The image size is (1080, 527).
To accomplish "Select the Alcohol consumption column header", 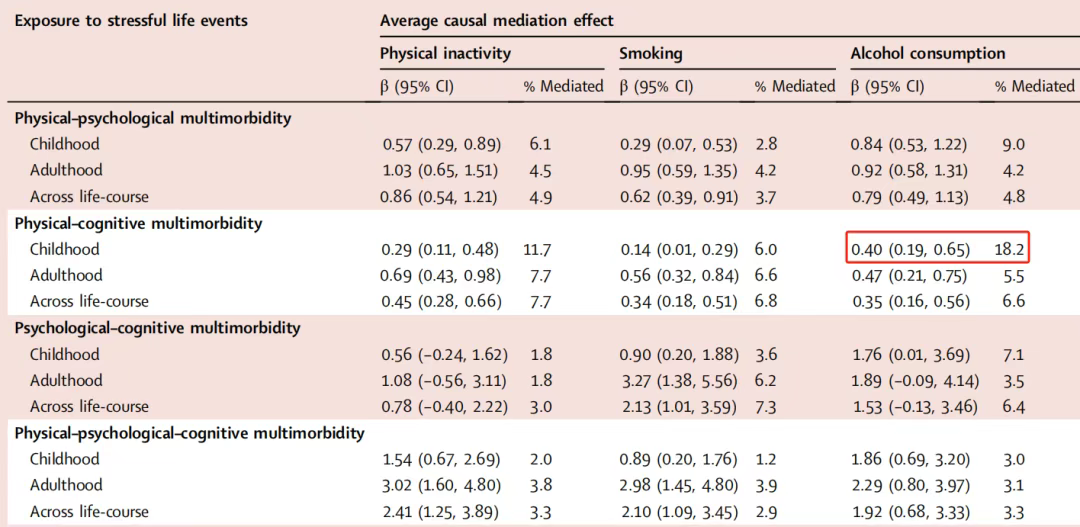I will click(x=928, y=53).
